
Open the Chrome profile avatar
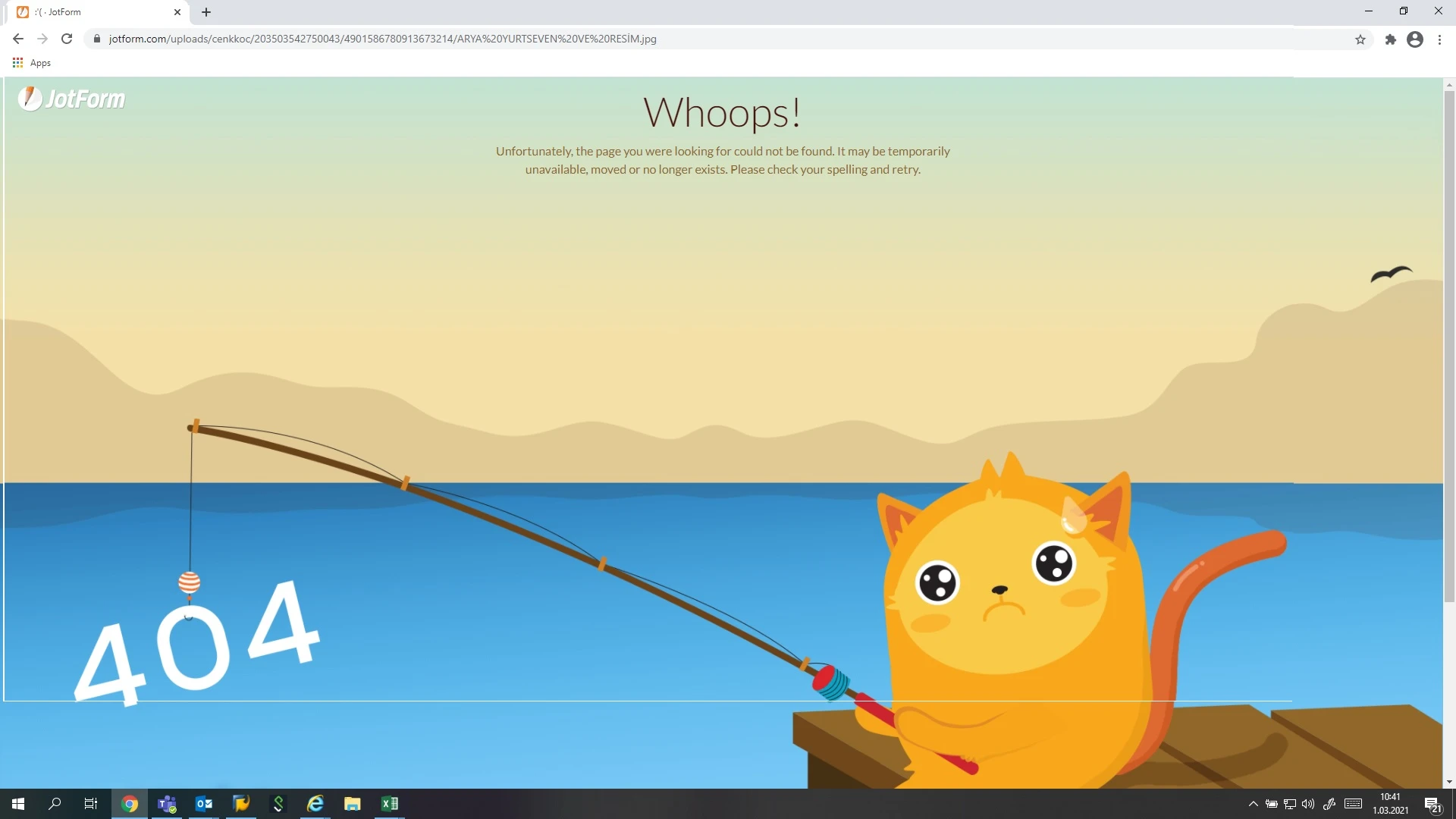point(1415,39)
